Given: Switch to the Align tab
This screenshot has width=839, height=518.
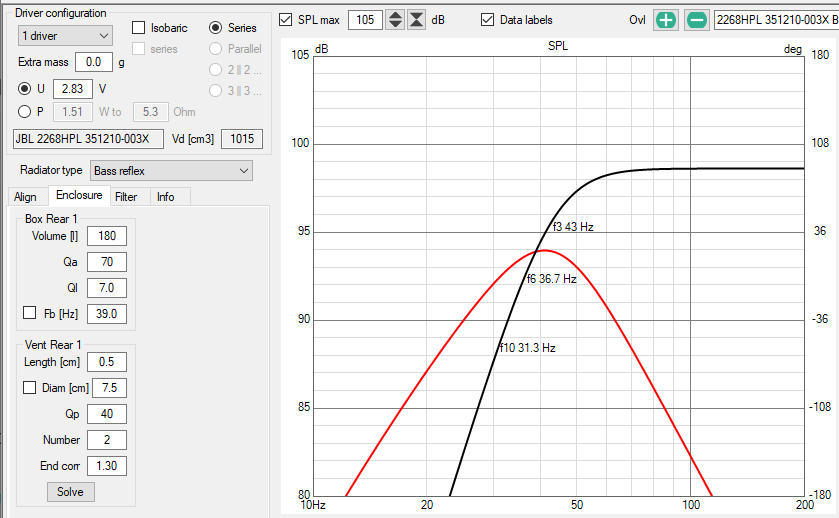Looking at the screenshot, I should pos(25,196).
